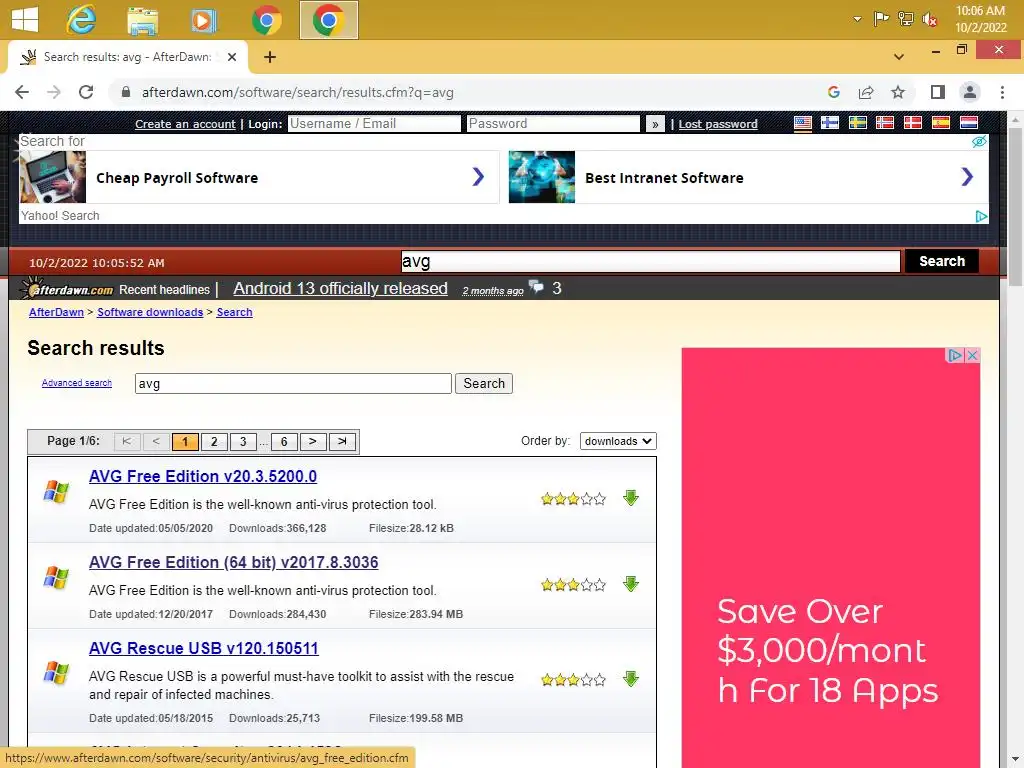Screen dimensions: 1024x768
Task: Open Chrome three-dot menu
Action: click(x=1002, y=92)
